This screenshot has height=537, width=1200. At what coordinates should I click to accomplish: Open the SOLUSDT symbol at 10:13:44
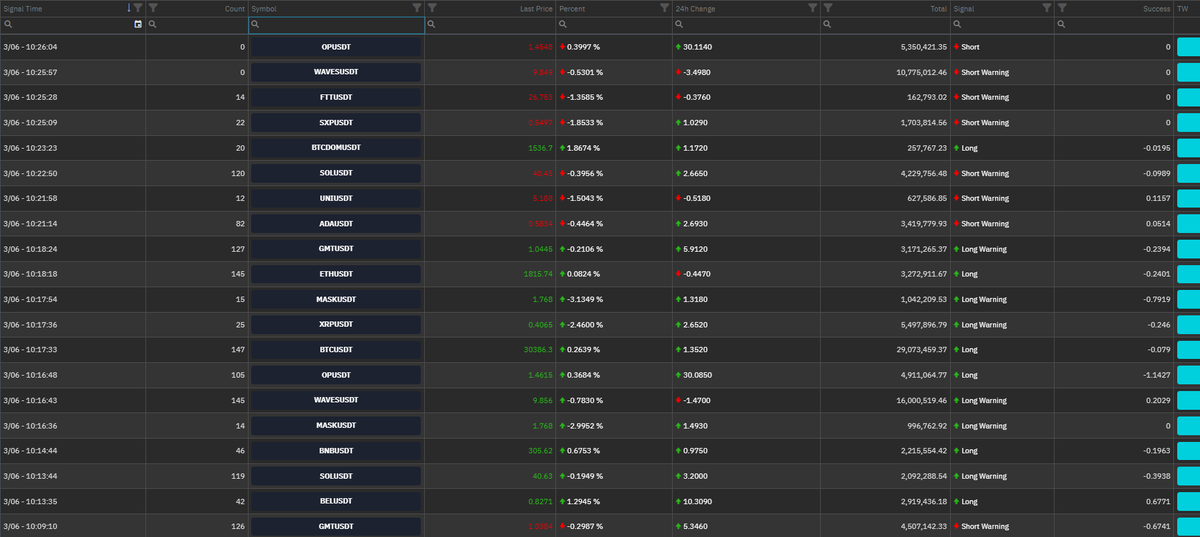coord(336,476)
